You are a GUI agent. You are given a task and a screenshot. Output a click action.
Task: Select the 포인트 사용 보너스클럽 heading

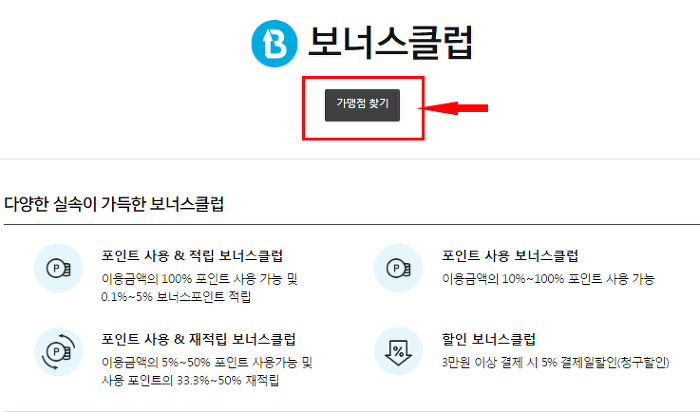pyautogui.click(x=510, y=256)
